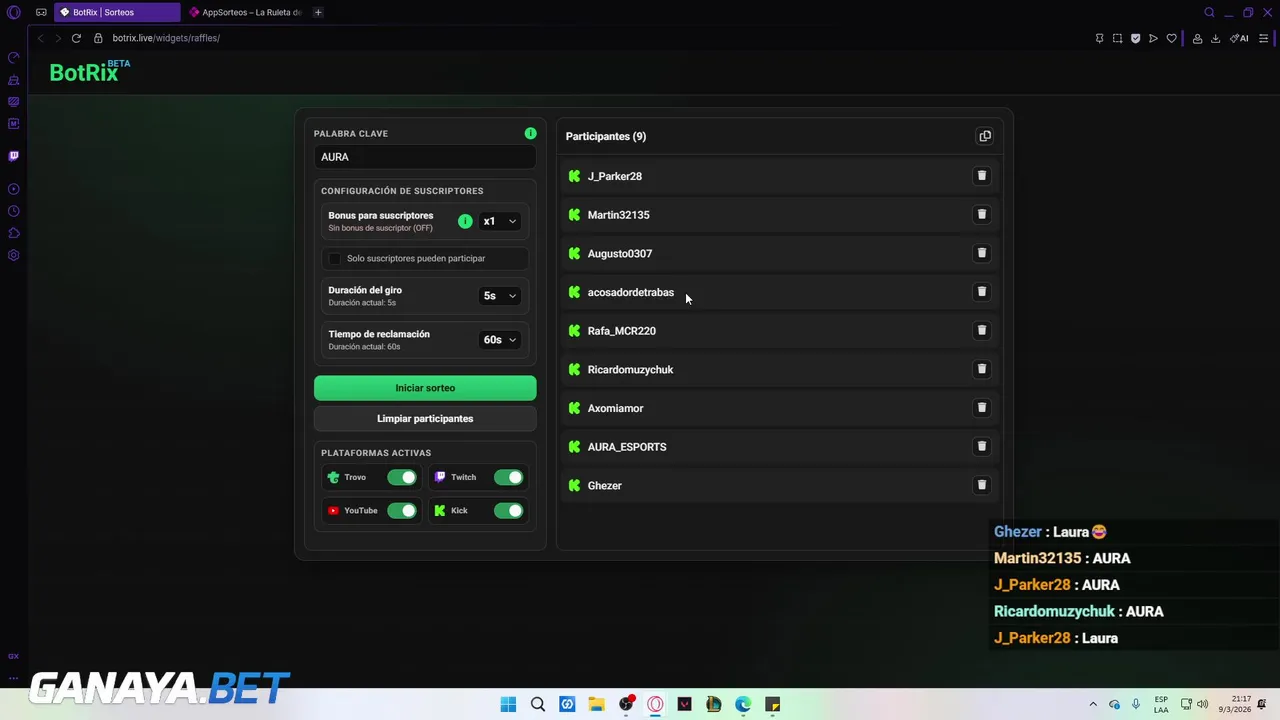Remove acosadordetrabas with the trash icon
Image resolution: width=1280 pixels, height=720 pixels.
coord(981,292)
